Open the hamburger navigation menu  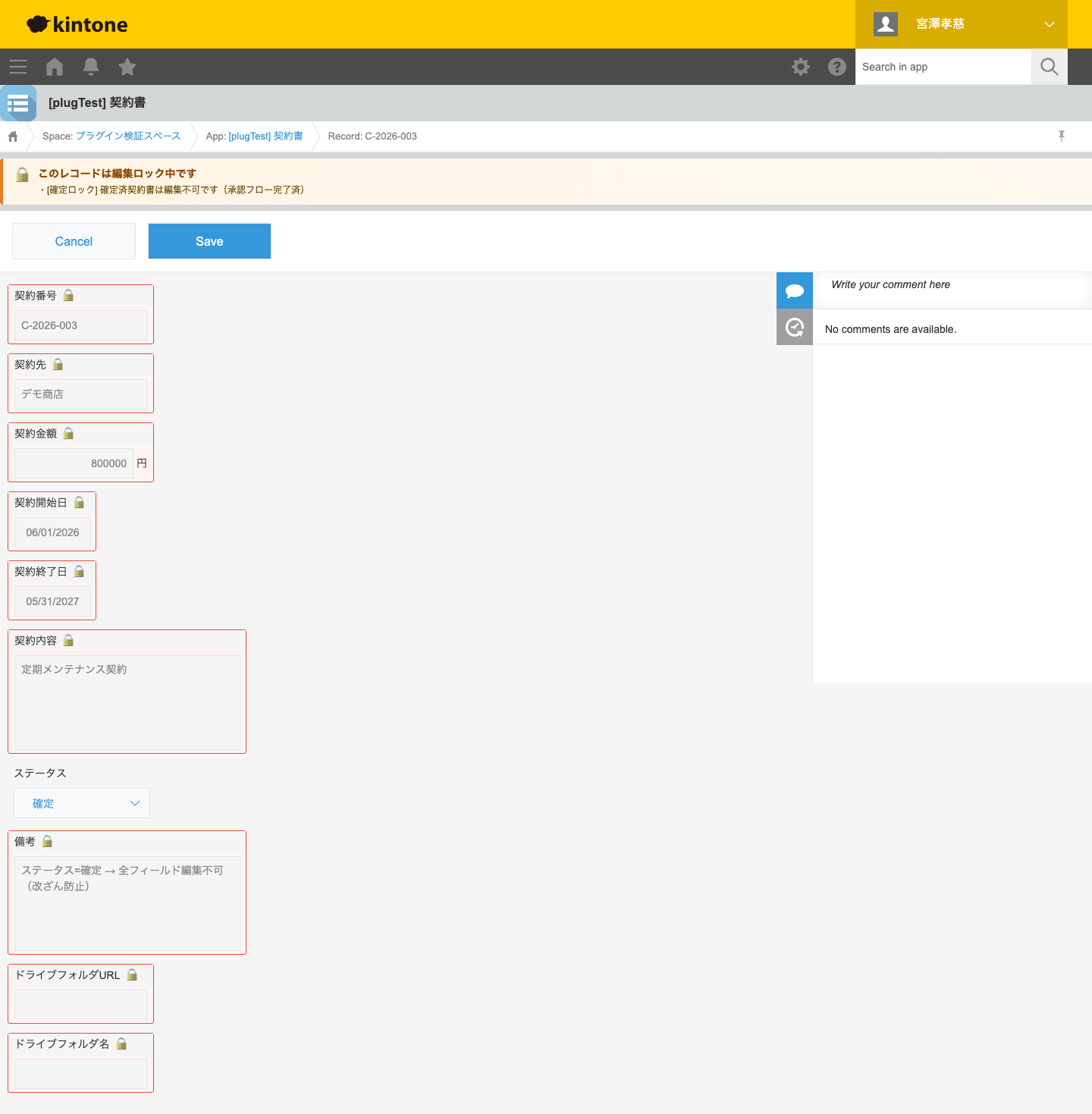coord(18,67)
